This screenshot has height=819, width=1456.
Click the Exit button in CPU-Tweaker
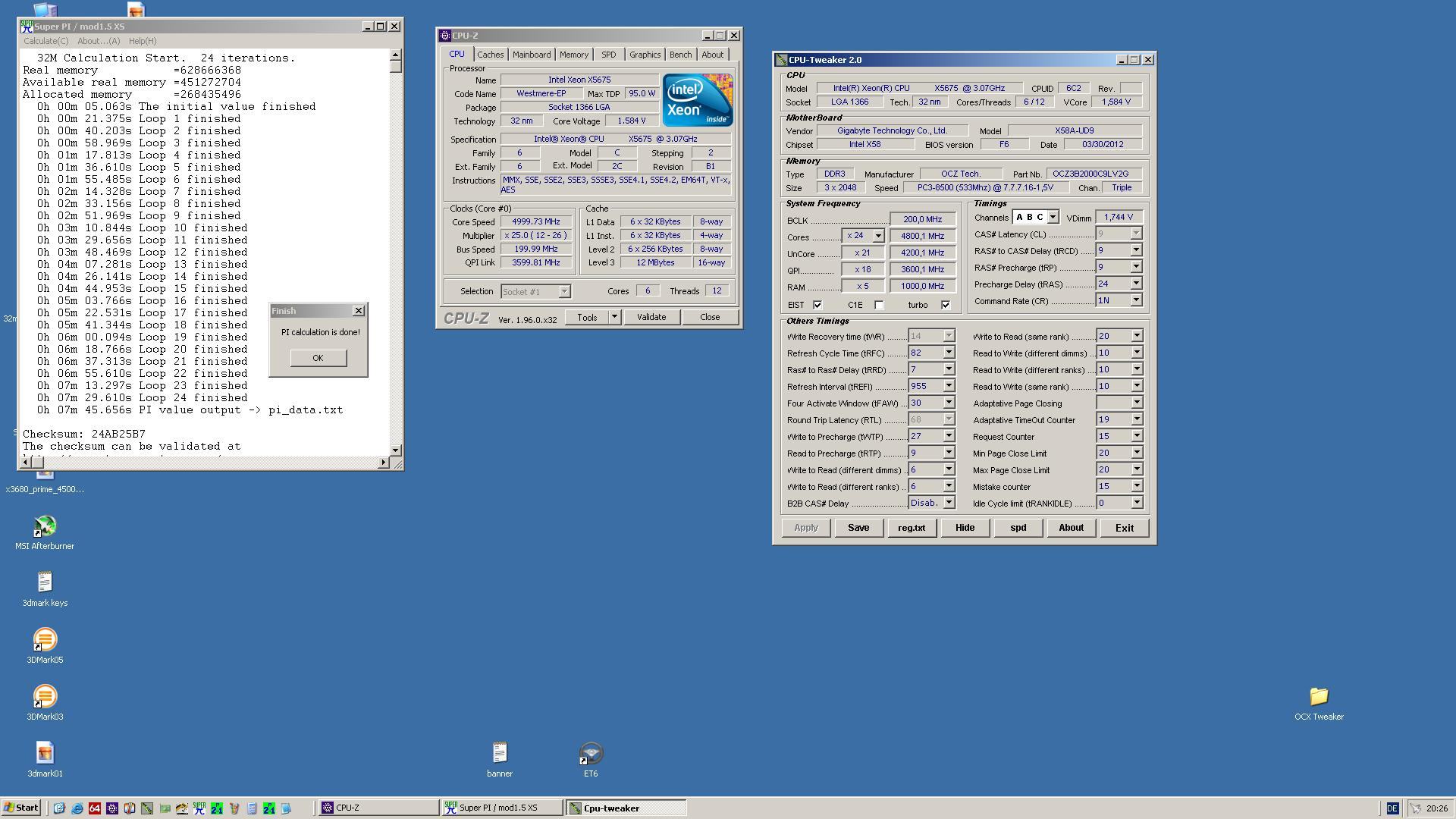[x=1125, y=528]
